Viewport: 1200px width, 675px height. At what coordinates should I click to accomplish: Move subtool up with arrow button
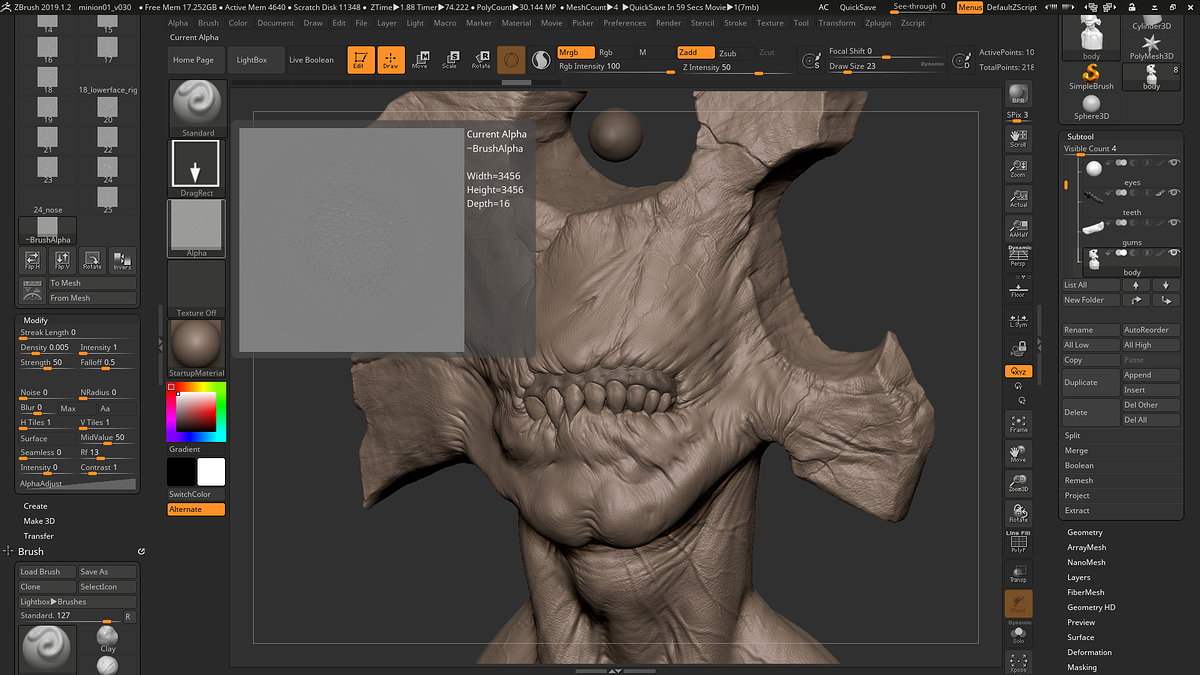[1136, 285]
